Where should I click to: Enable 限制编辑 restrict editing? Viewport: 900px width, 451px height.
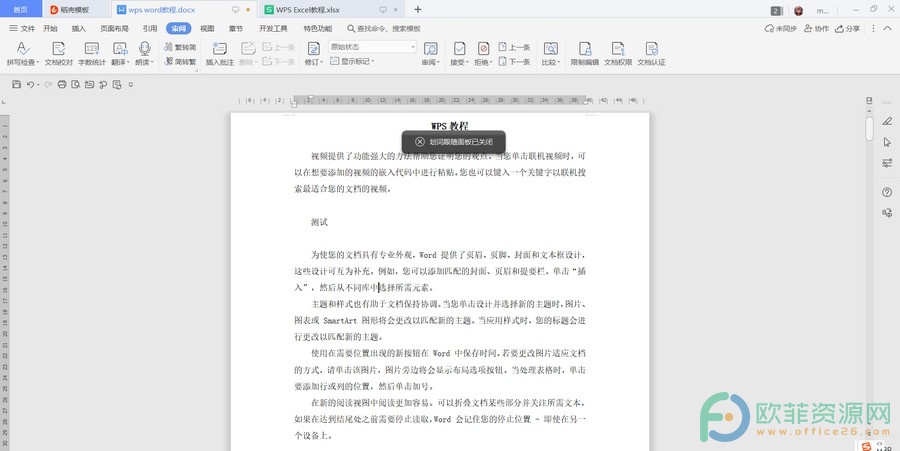(585, 53)
